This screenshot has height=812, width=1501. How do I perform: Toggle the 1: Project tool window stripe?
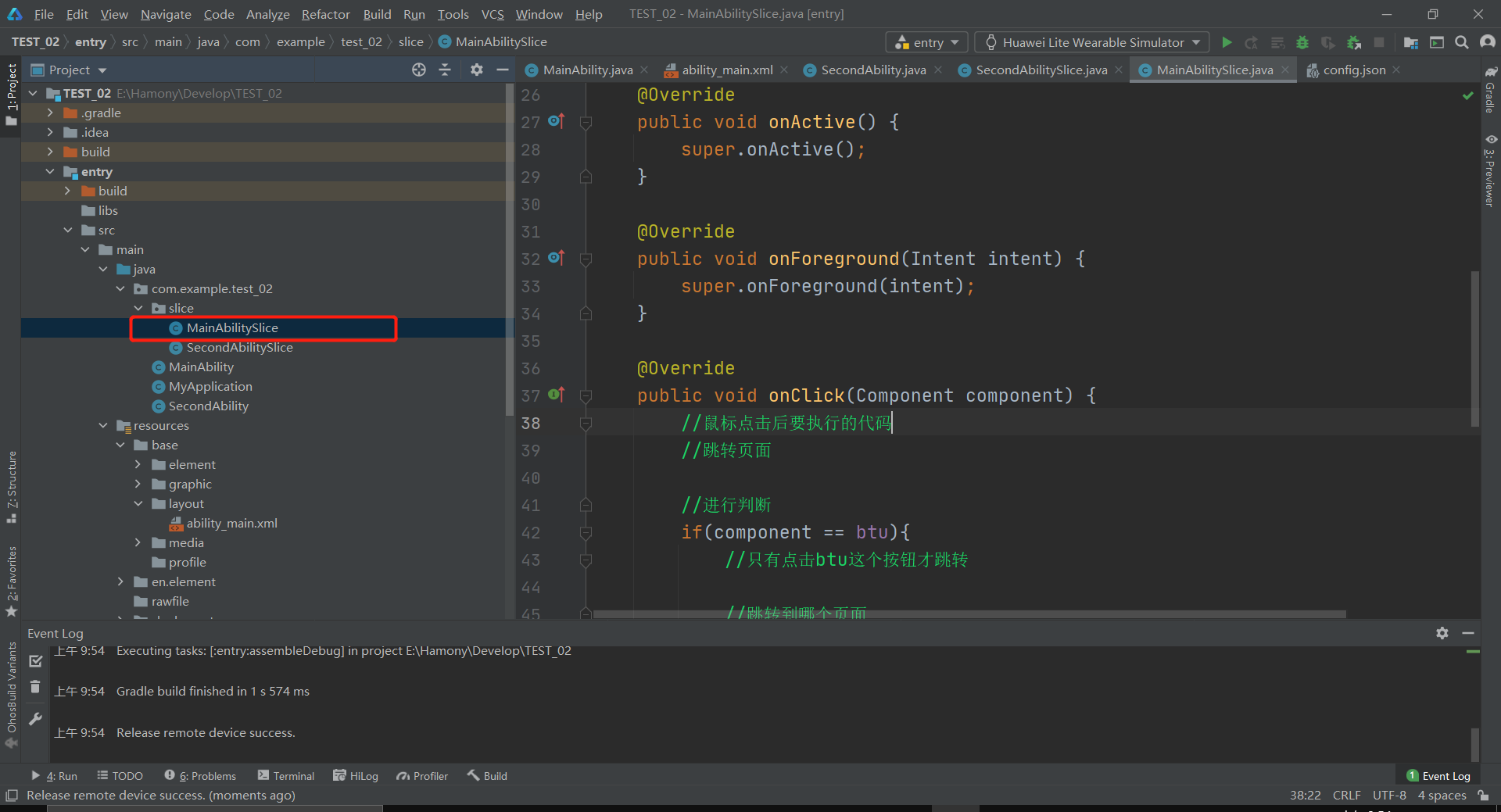pyautogui.click(x=11, y=95)
